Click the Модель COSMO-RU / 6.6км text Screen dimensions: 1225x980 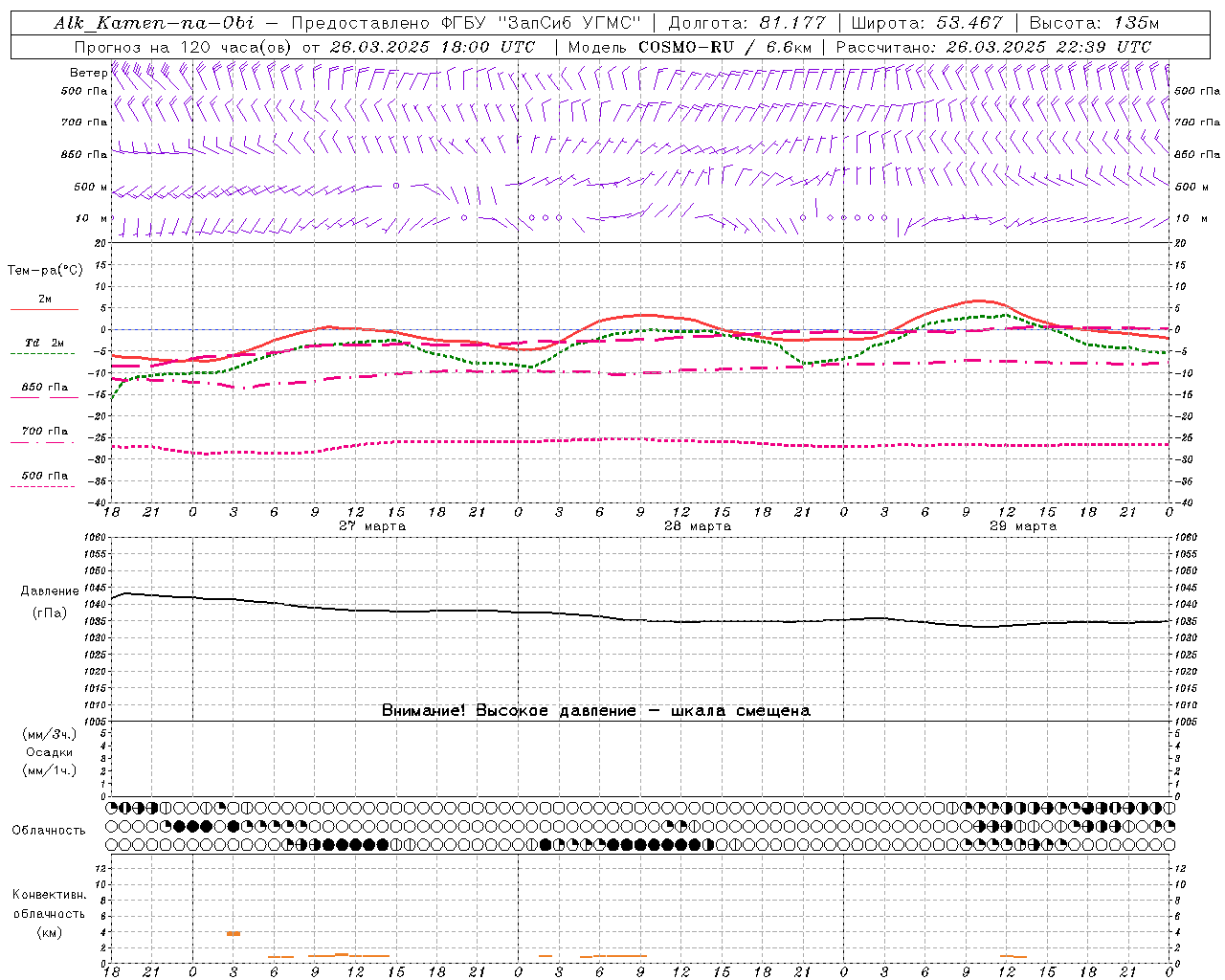tap(690, 47)
